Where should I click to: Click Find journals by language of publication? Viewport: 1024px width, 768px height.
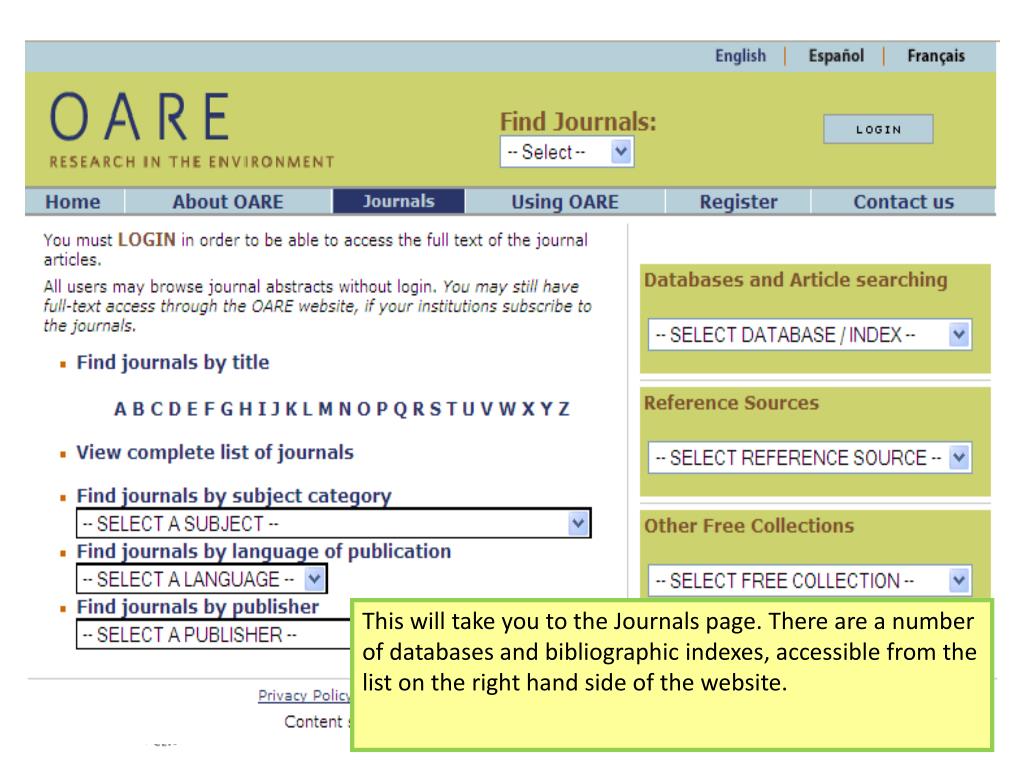click(x=264, y=551)
